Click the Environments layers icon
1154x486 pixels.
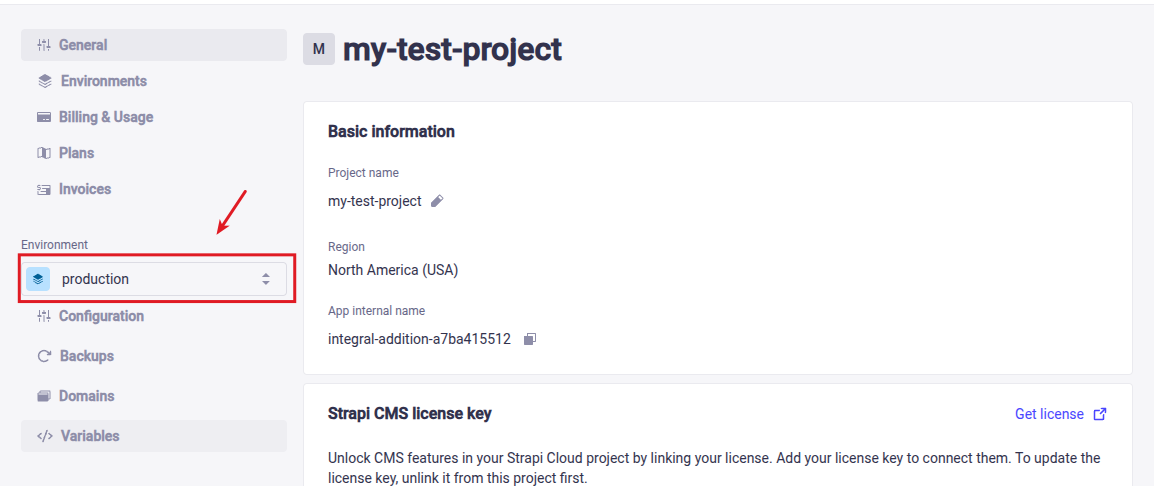[x=44, y=81]
